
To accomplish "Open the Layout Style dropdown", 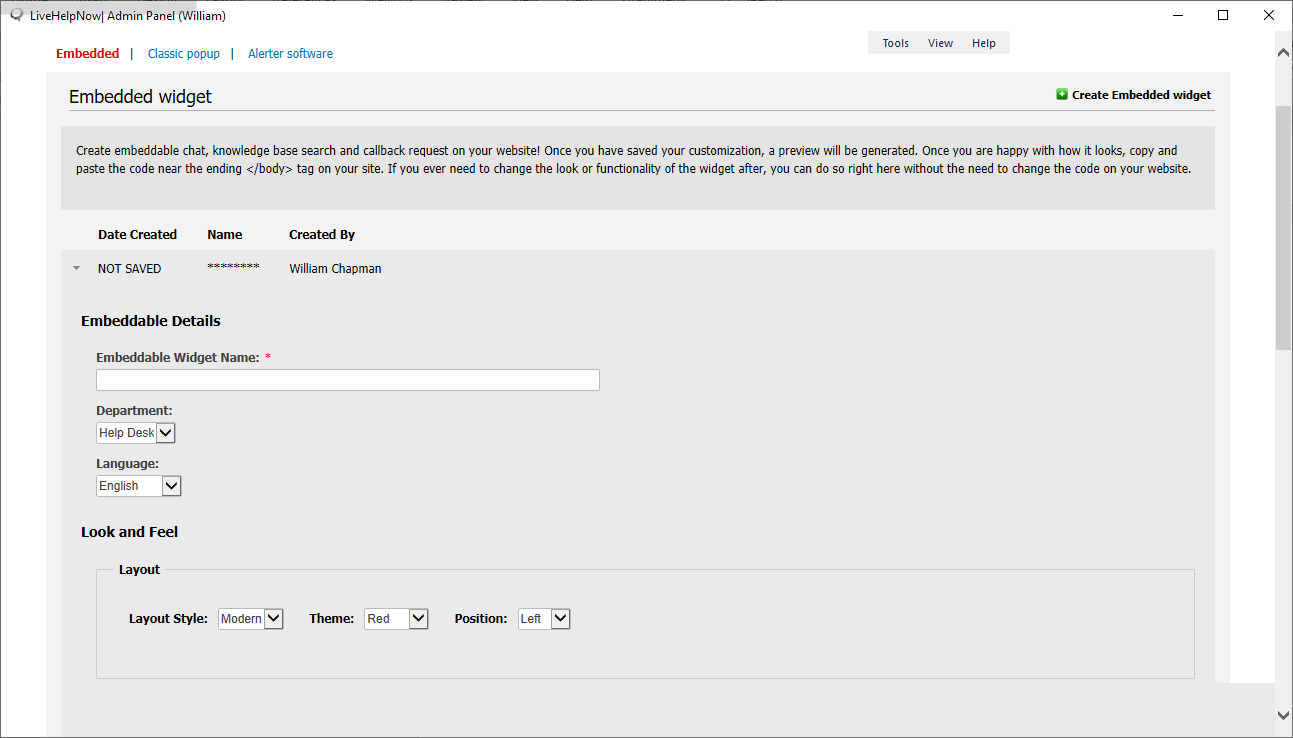I will pos(251,619).
